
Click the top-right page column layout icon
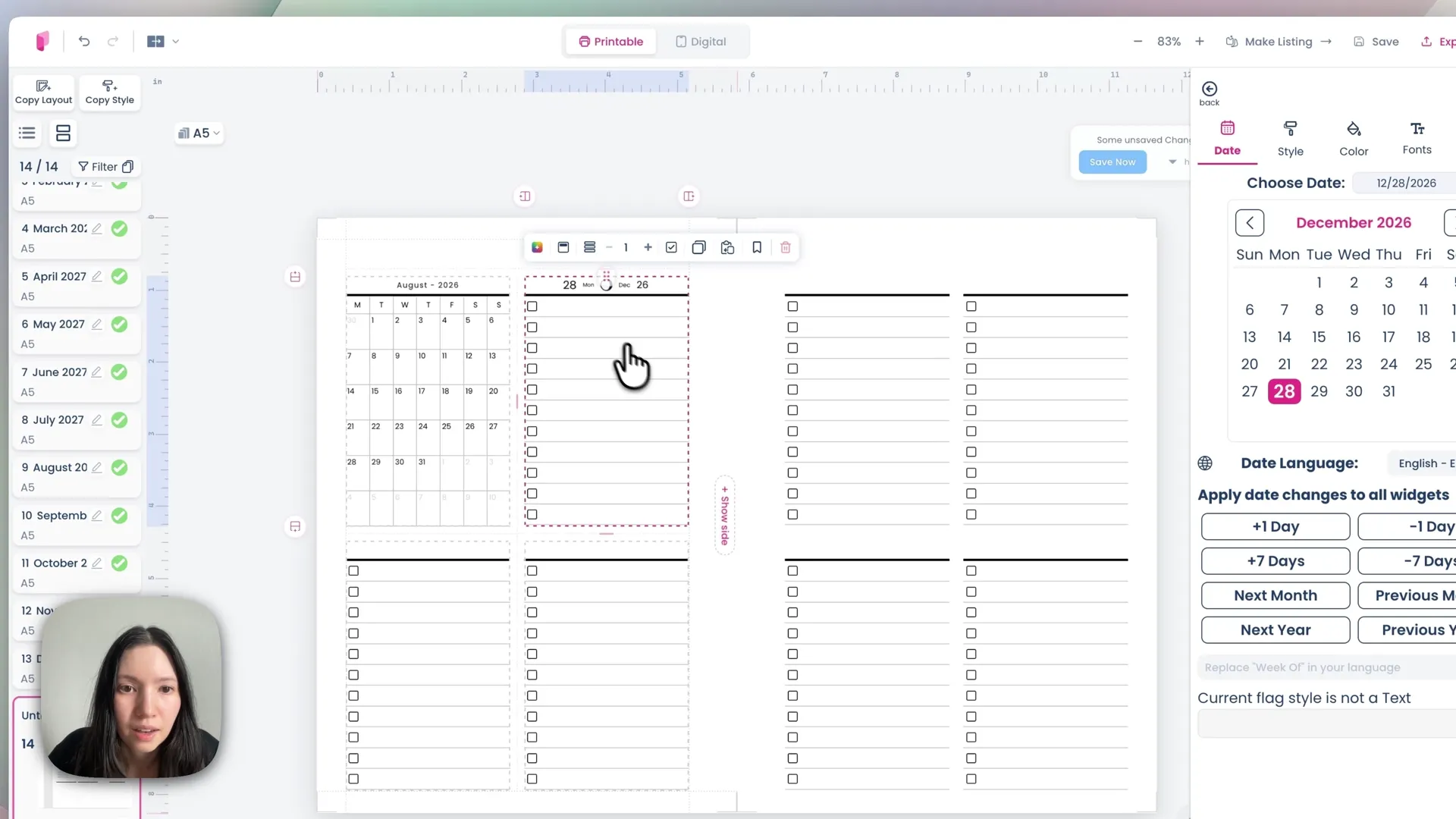pyautogui.click(x=689, y=196)
